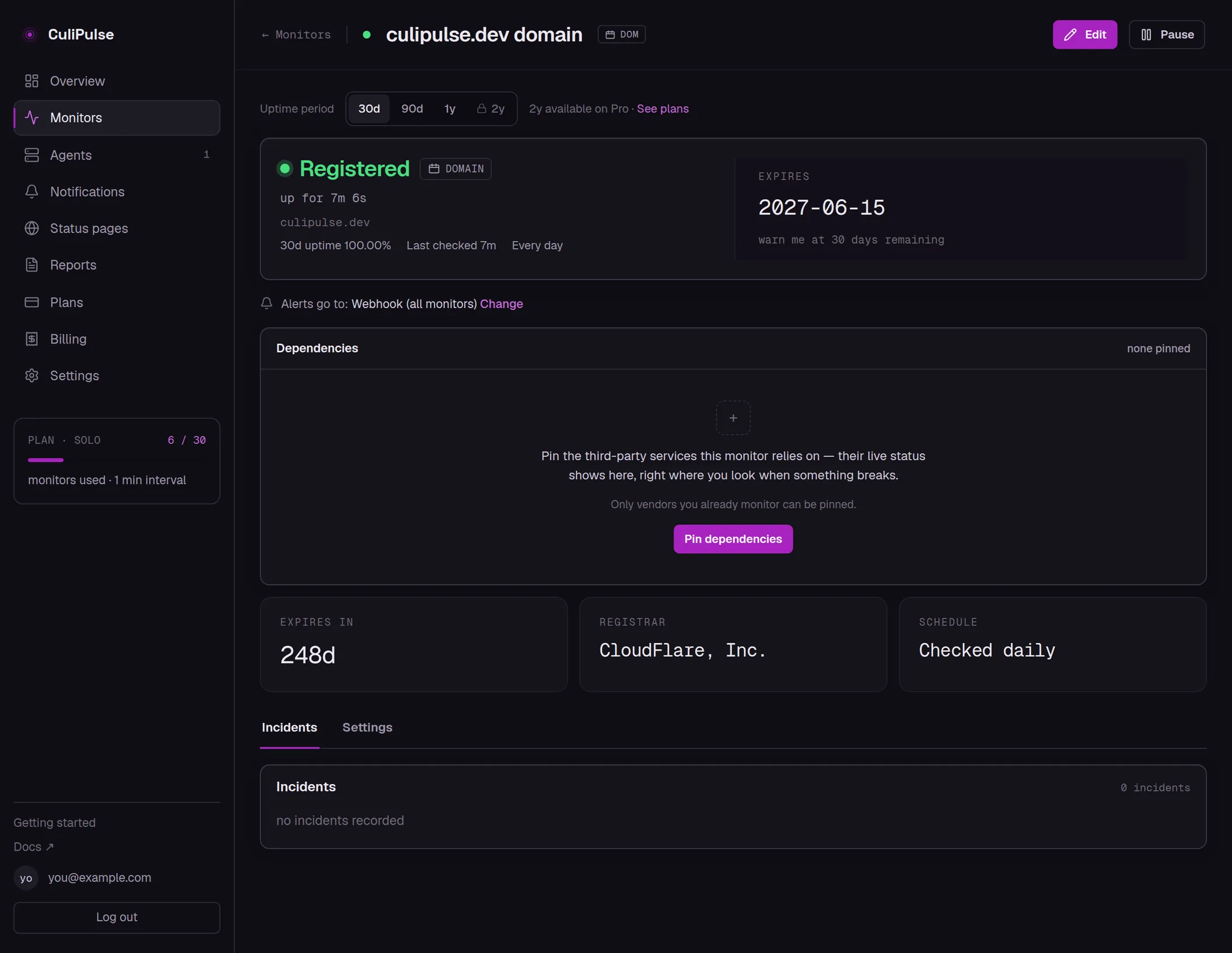1232x953 pixels.
Task: Click the you@example.com account email
Action: (x=99, y=877)
